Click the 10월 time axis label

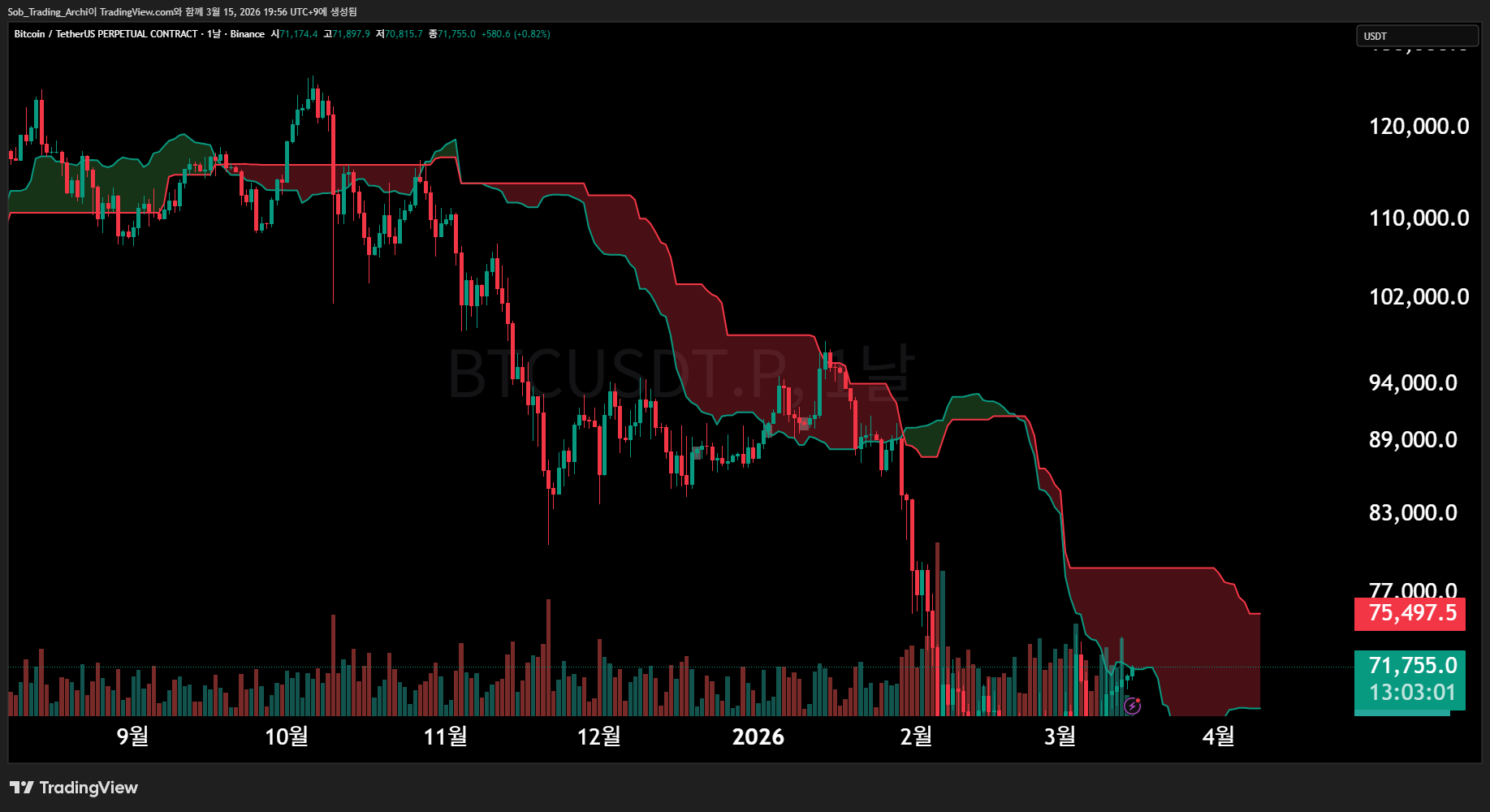tap(287, 736)
